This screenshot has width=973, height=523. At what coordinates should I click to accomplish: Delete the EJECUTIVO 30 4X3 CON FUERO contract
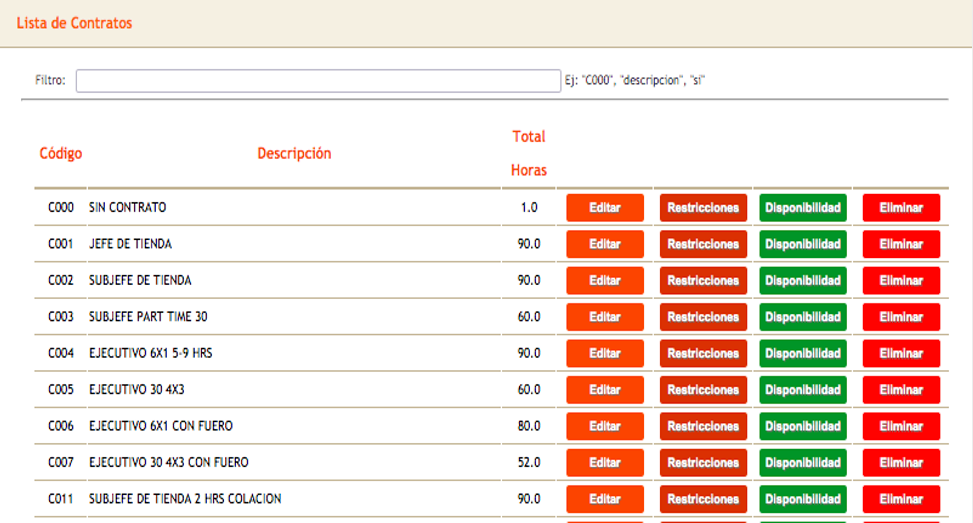point(901,463)
